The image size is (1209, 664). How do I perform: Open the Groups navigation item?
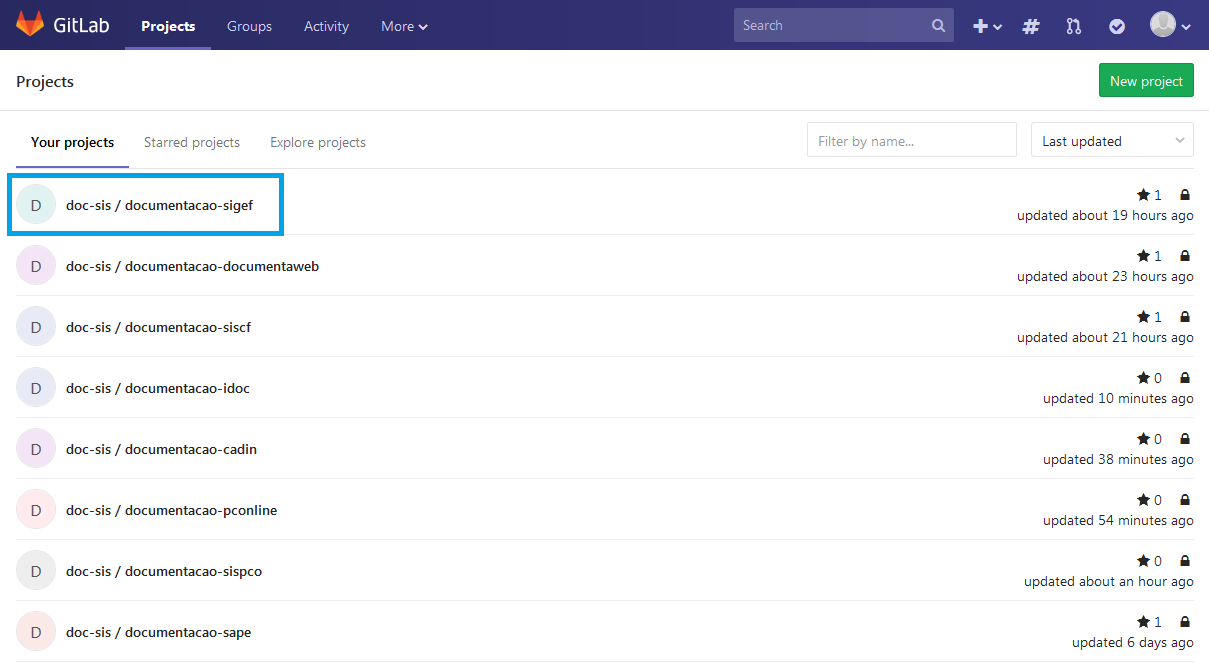click(x=249, y=26)
